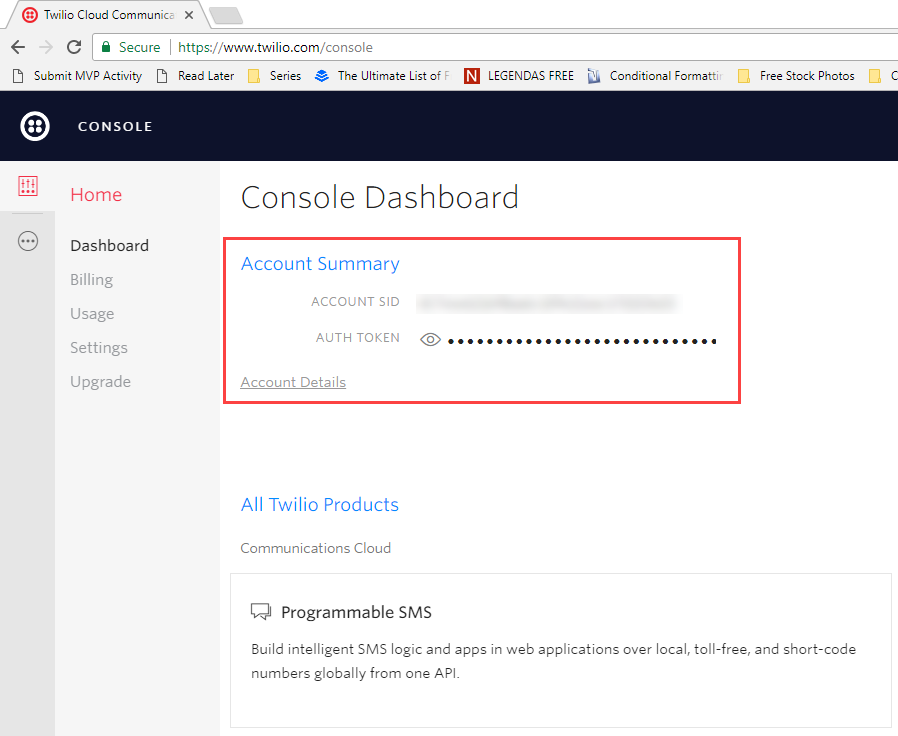
Task: Open the Account Details link
Action: pyautogui.click(x=293, y=382)
